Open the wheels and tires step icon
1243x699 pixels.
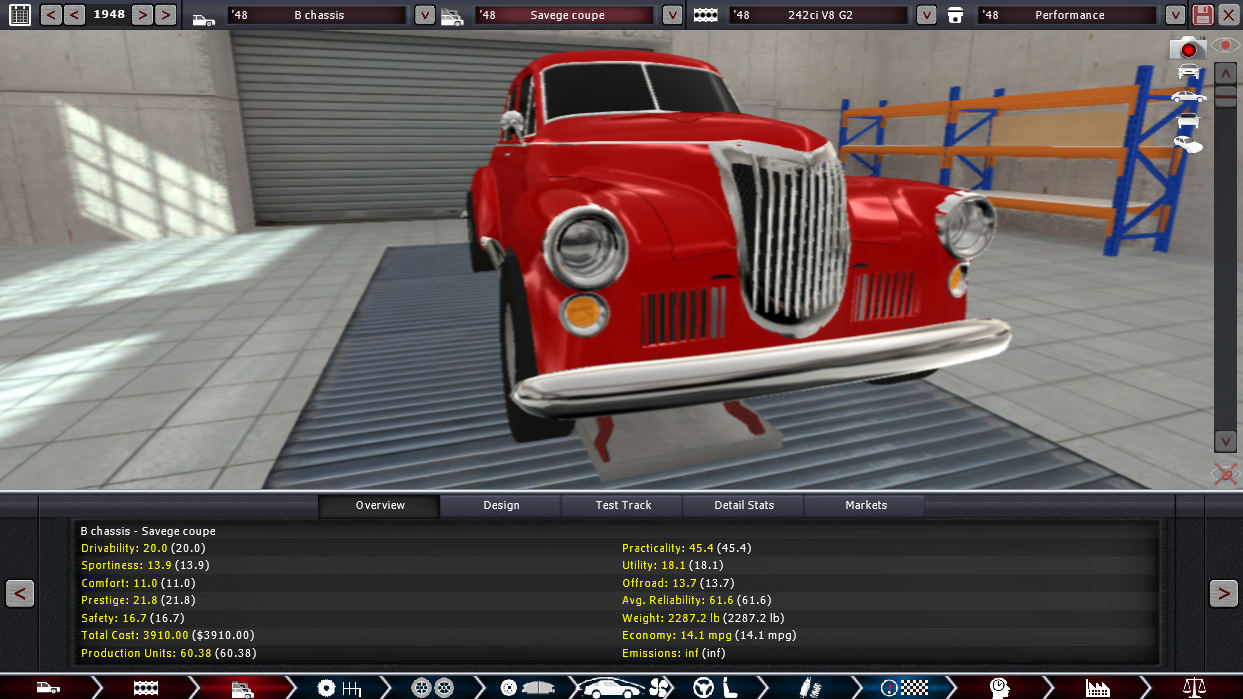click(x=432, y=687)
